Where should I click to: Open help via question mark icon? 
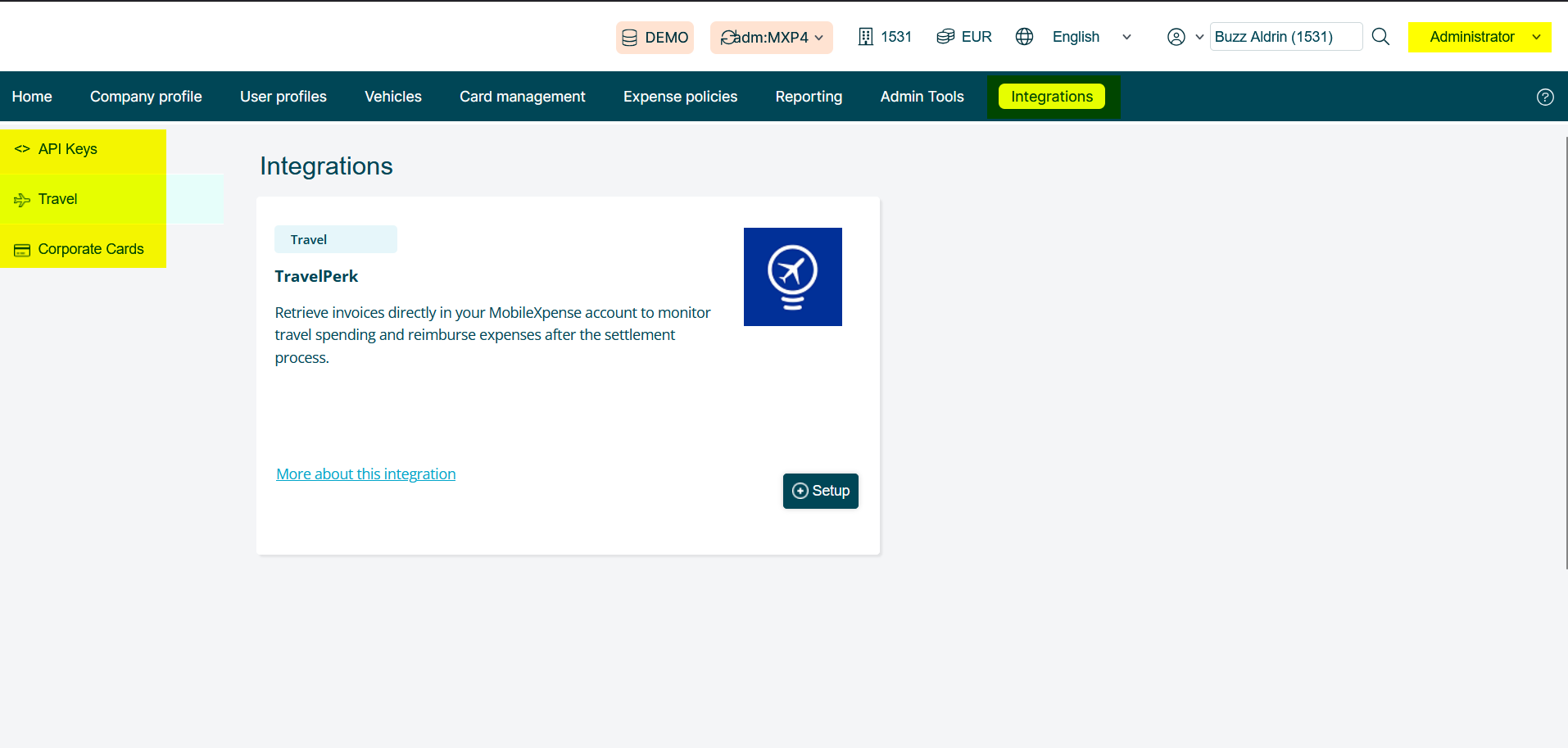tap(1545, 97)
